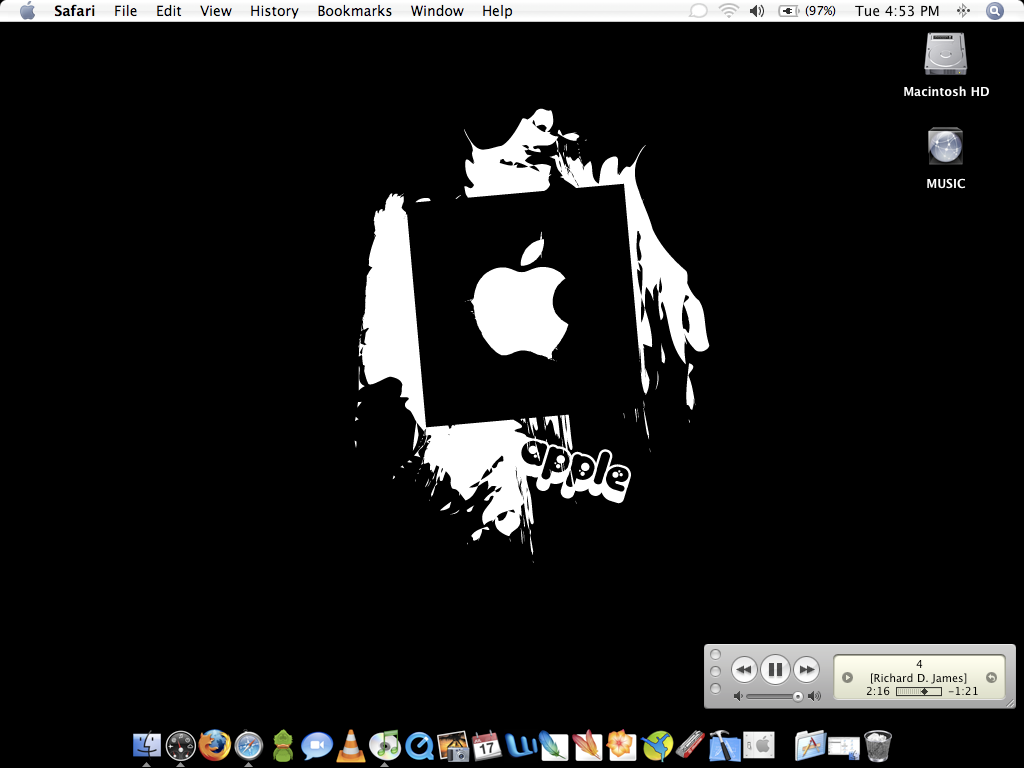The width and height of the screenshot is (1024, 768).
Task: Open the Bluetooth menu bar icon
Action: [963, 10]
